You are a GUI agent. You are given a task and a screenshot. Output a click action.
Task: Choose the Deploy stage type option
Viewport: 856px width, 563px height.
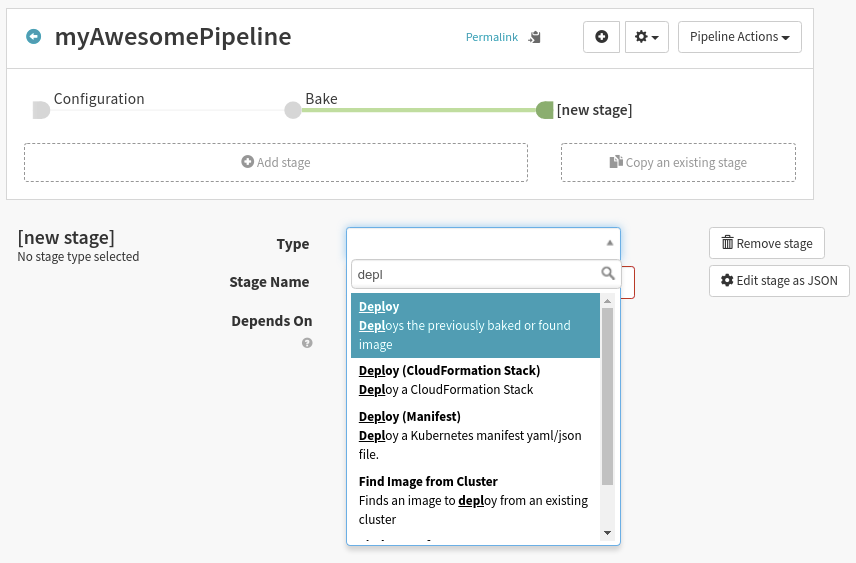(475, 325)
